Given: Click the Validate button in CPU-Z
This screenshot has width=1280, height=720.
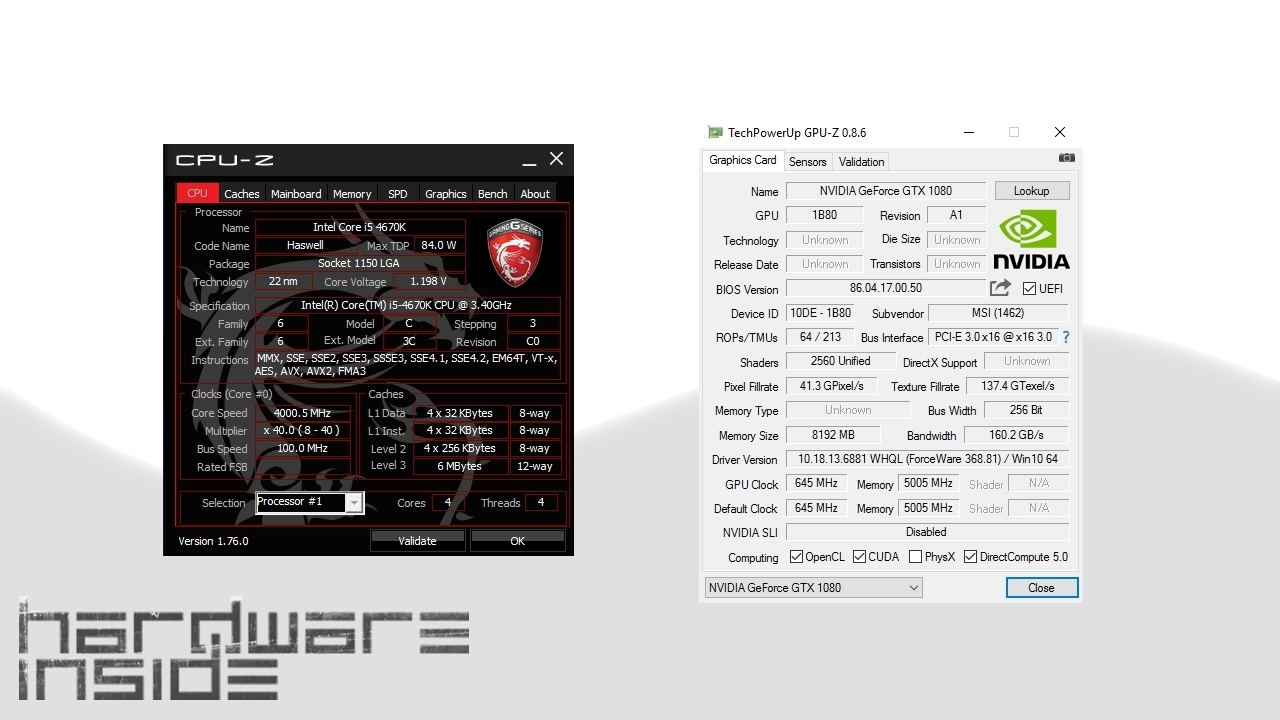Looking at the screenshot, I should (417, 541).
